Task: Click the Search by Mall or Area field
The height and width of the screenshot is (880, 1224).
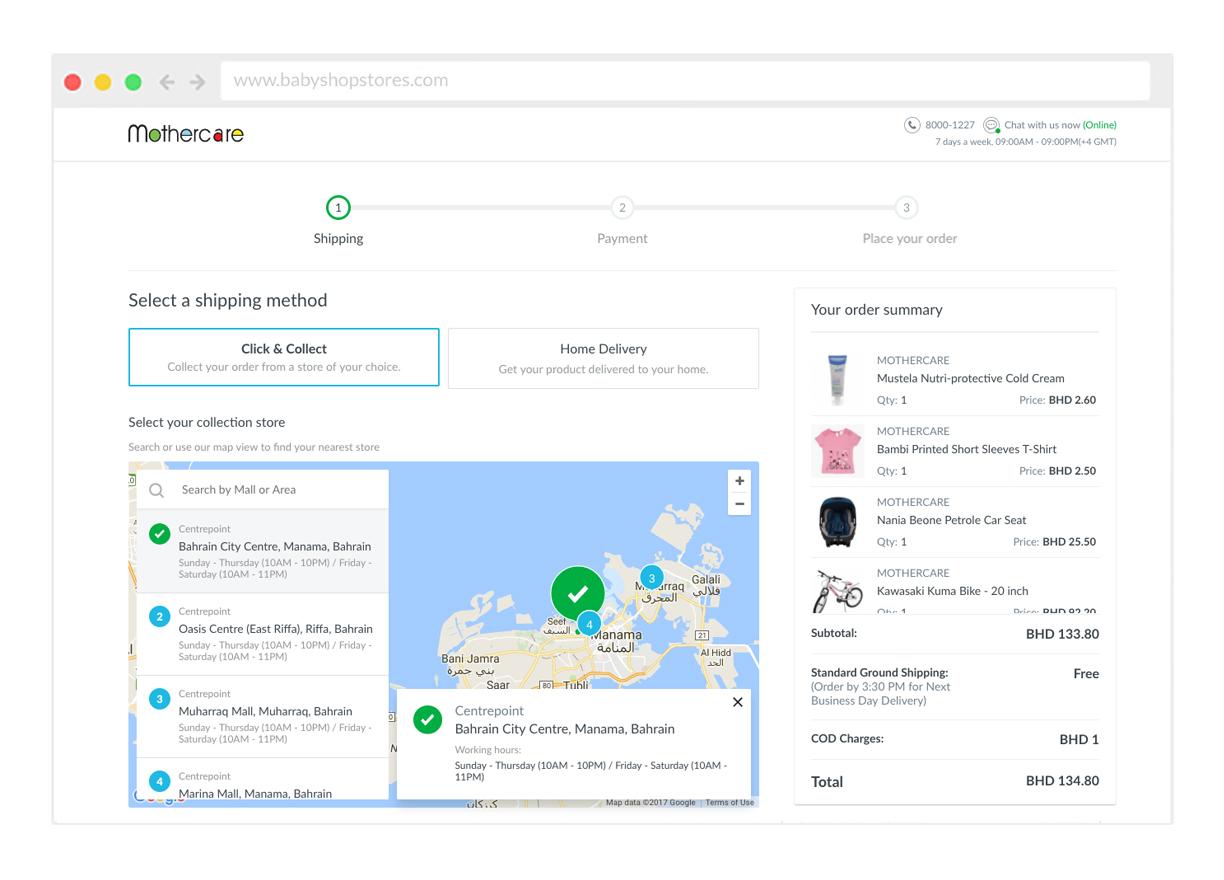Action: pyautogui.click(x=263, y=490)
